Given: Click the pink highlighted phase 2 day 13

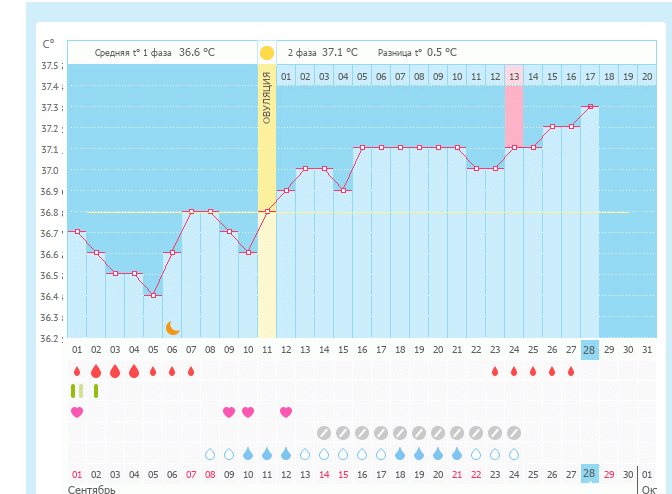Looking at the screenshot, I should coord(514,76).
